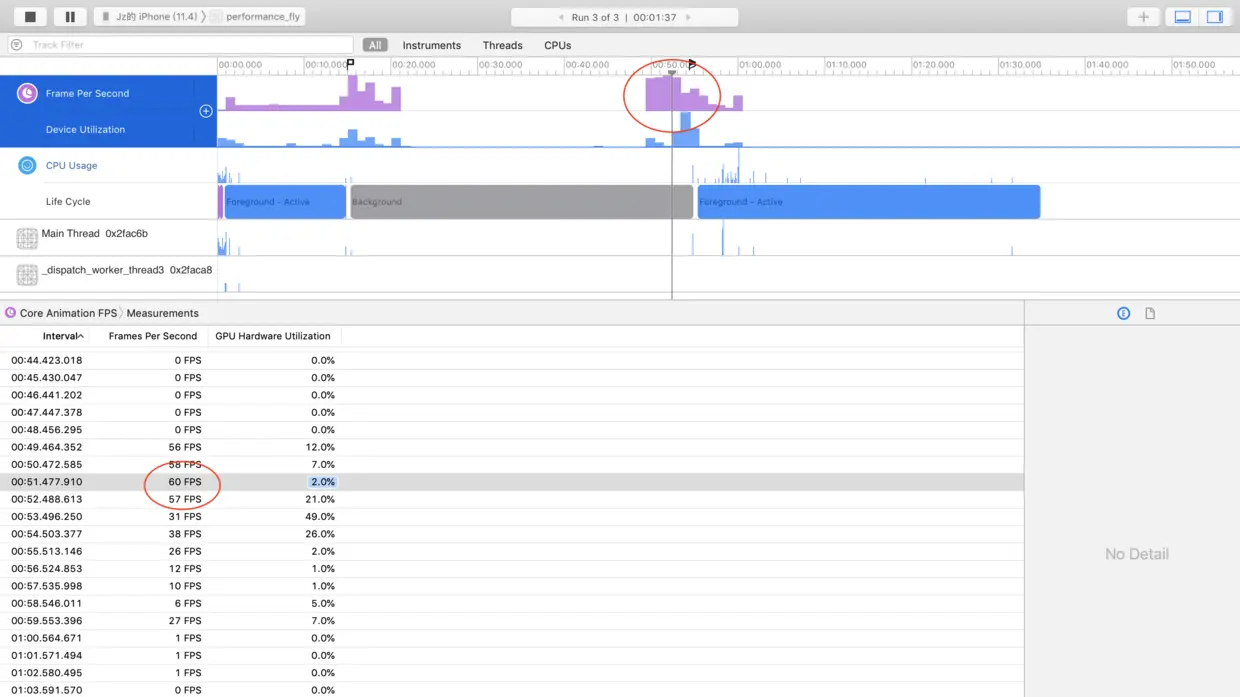Select the Device Utilization lane
The image size is (1240, 697).
(85, 129)
